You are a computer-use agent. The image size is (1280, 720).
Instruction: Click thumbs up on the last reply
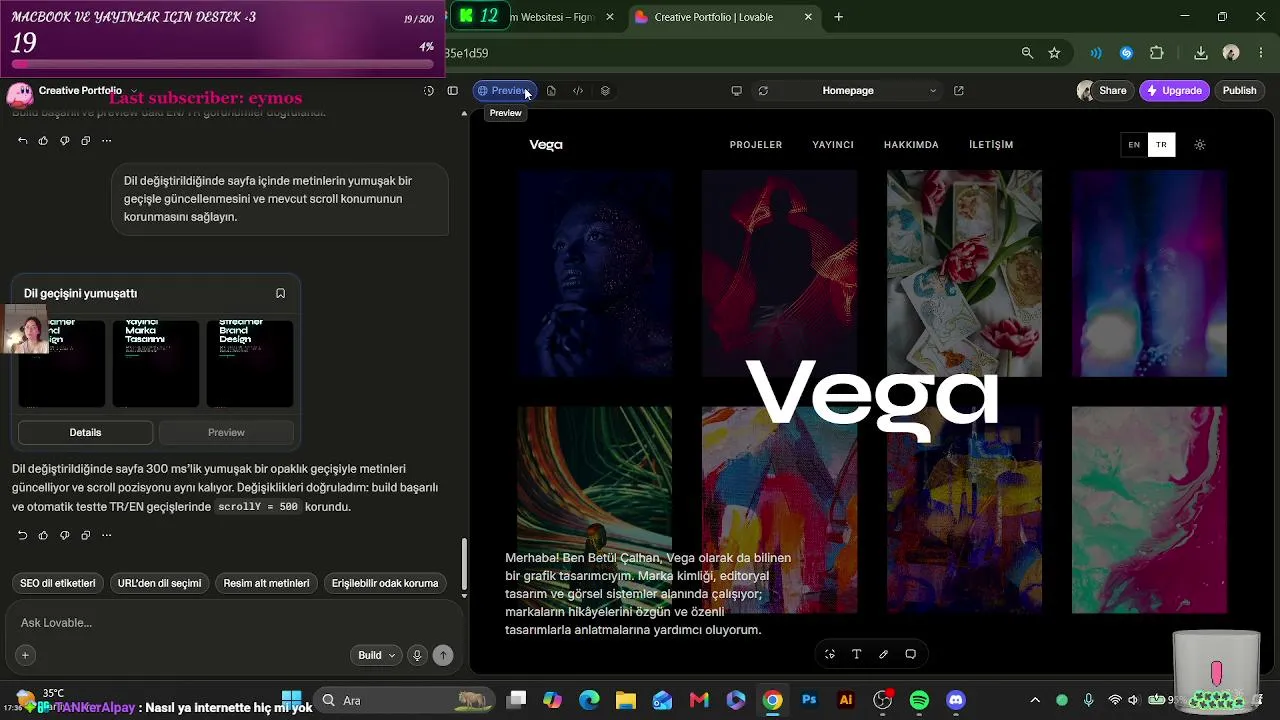pos(43,535)
